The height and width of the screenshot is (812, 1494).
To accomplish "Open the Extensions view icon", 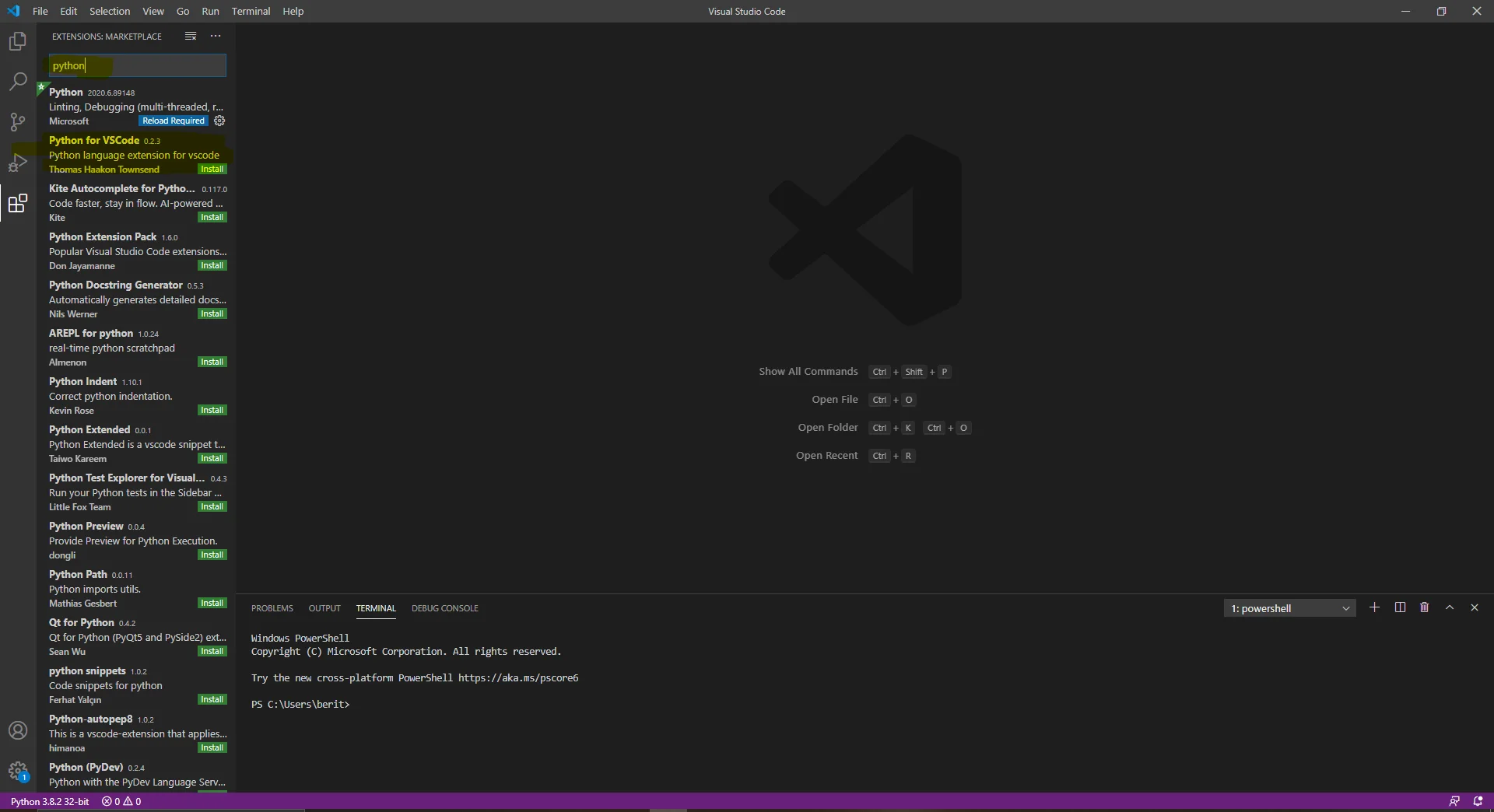I will pyautogui.click(x=17, y=204).
